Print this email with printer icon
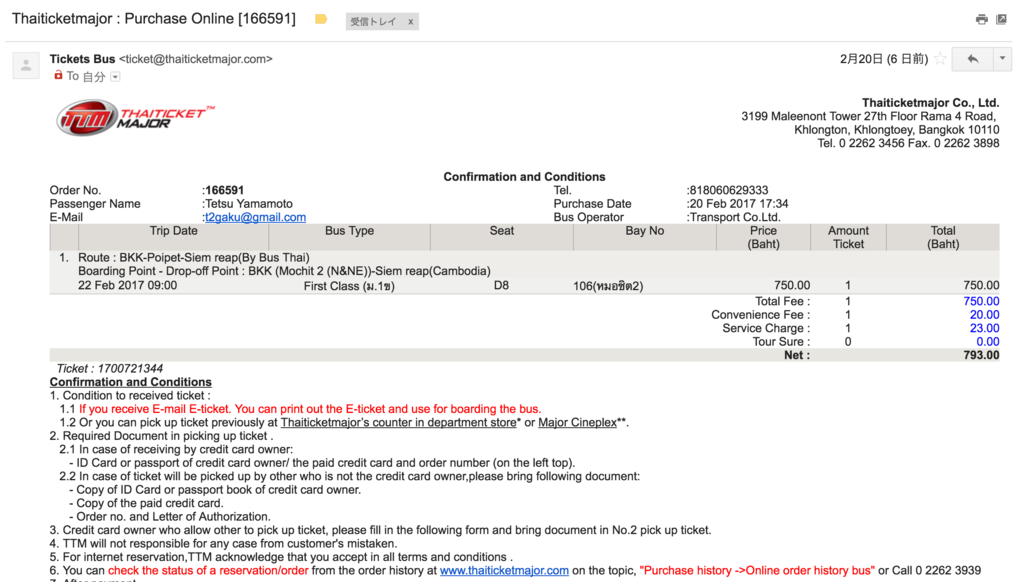The height and width of the screenshot is (582, 1024). [982, 20]
